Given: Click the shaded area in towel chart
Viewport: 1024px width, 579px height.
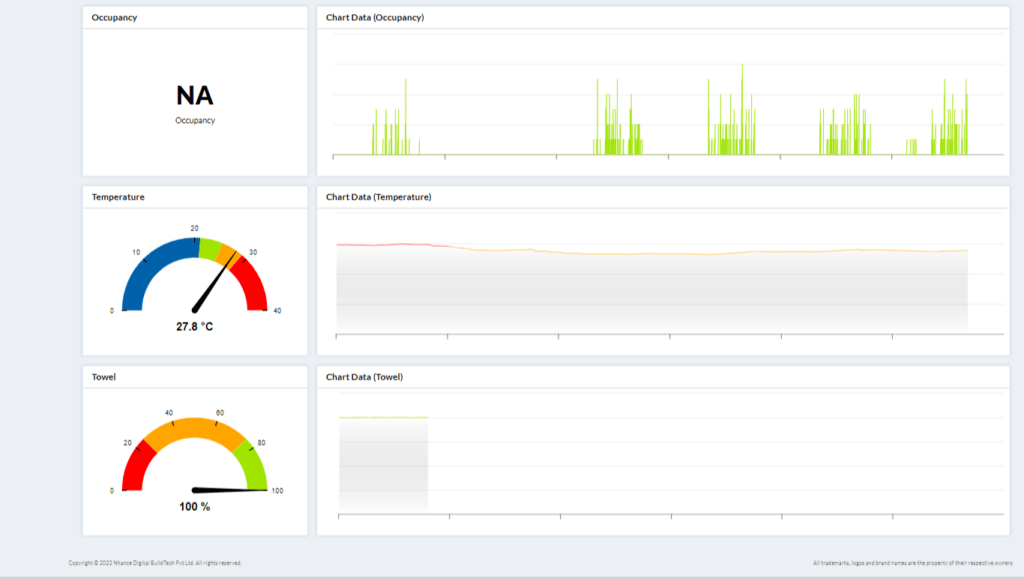Looking at the screenshot, I should point(383,465).
